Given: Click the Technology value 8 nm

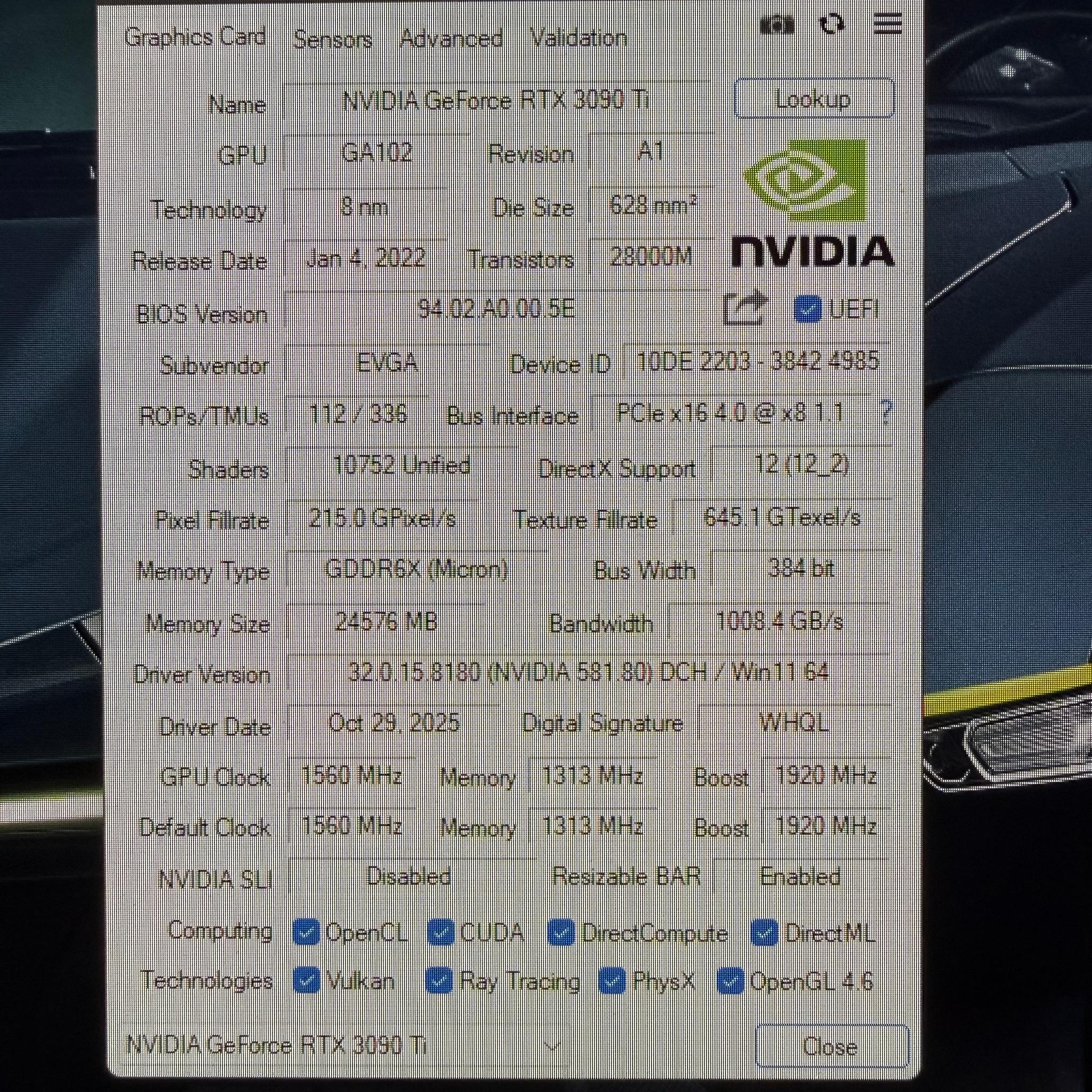Looking at the screenshot, I should (365, 207).
